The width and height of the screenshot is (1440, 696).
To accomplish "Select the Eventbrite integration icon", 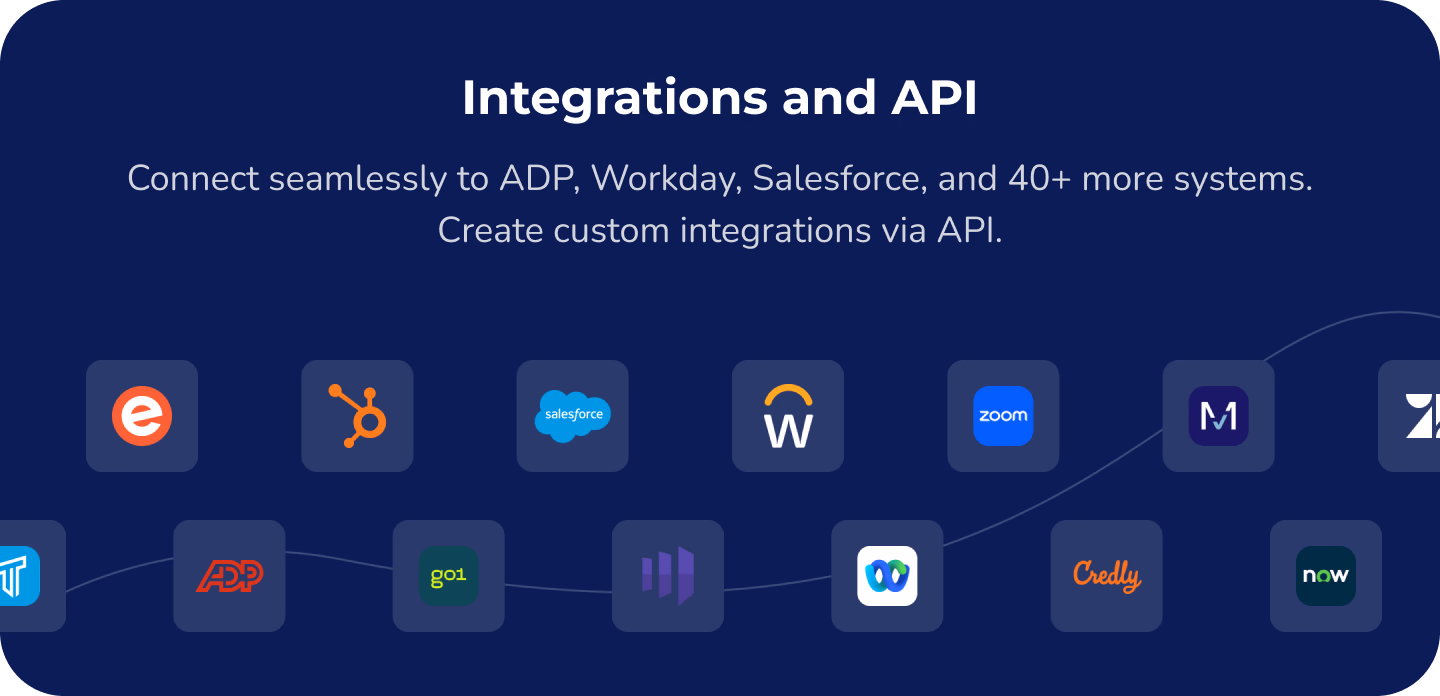I will (x=142, y=416).
